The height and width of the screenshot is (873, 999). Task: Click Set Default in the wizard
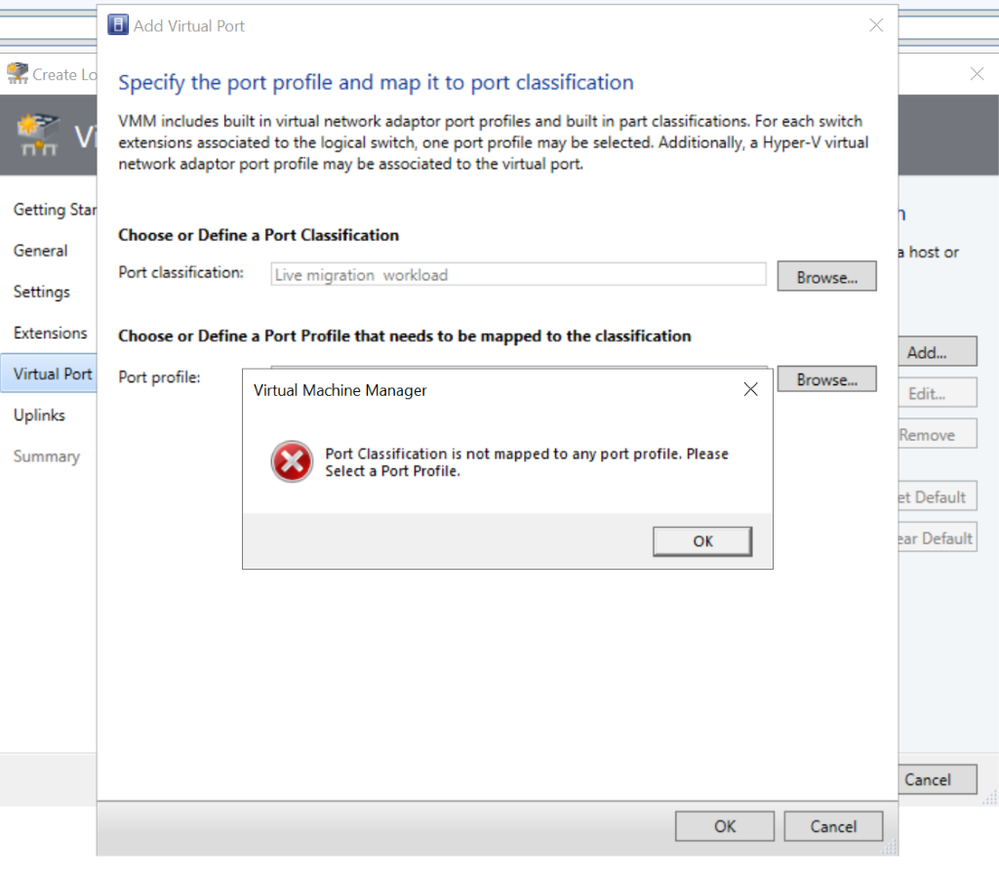[937, 496]
